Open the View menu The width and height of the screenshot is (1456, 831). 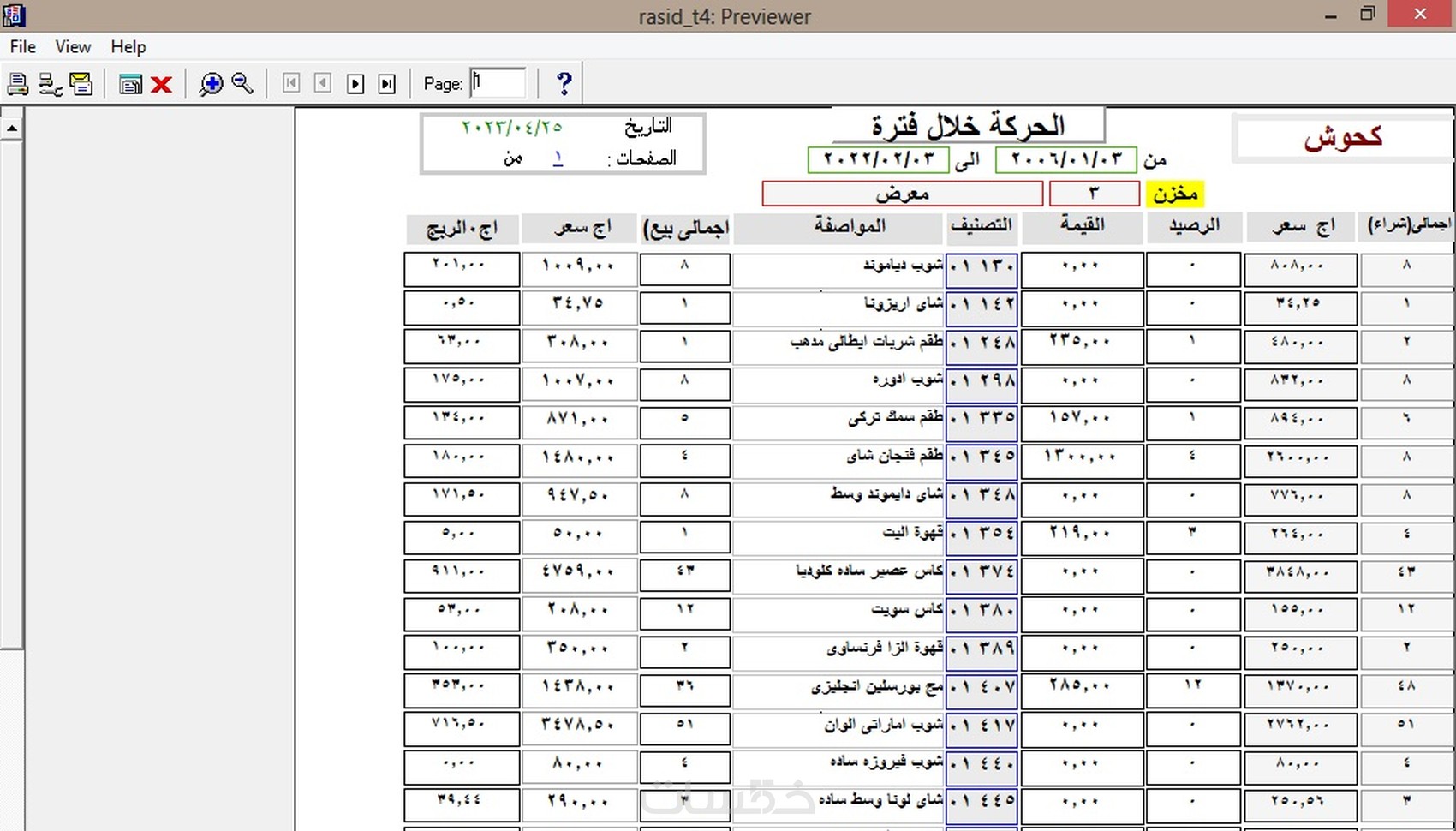coord(73,46)
